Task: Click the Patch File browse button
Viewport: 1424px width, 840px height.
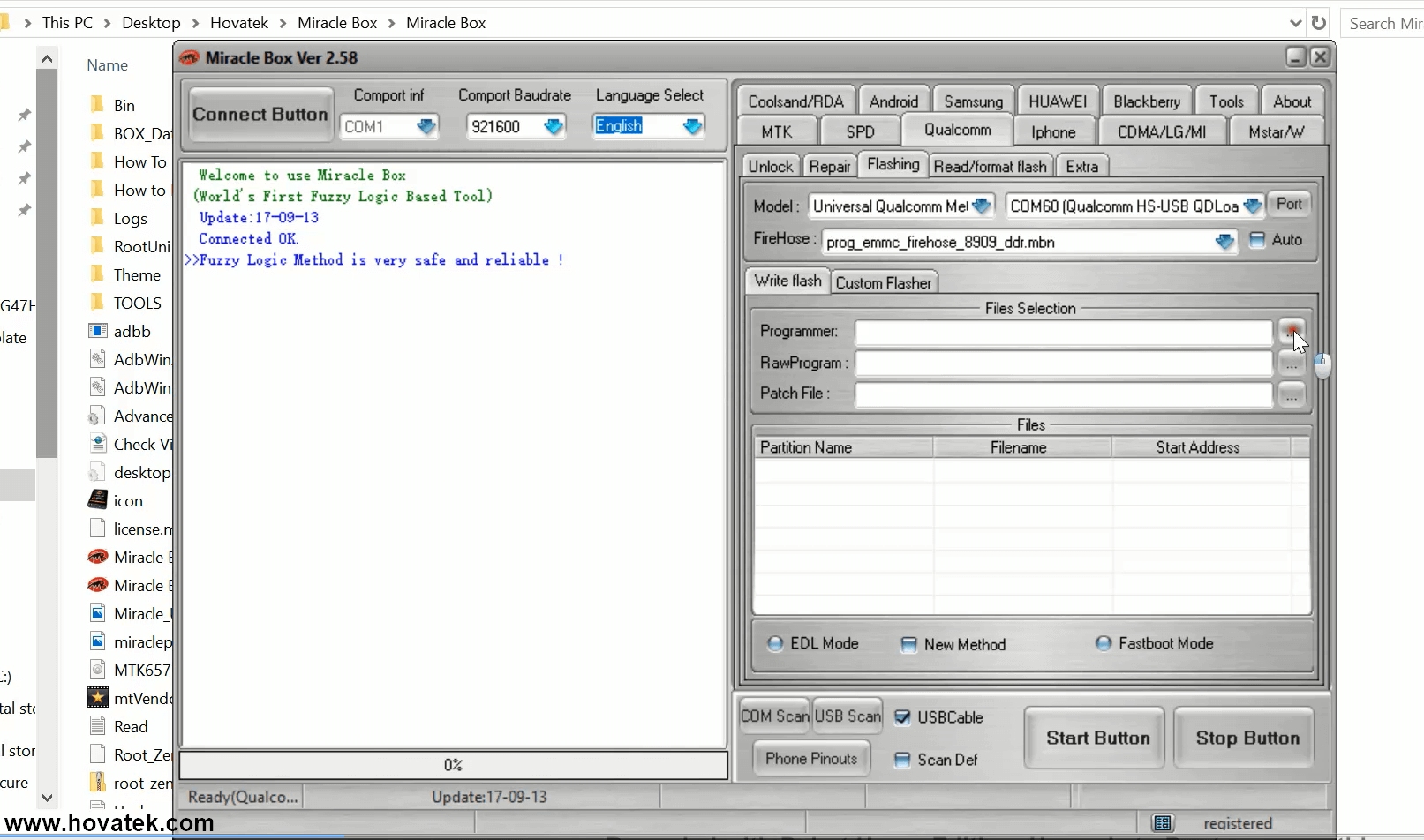Action: tap(1291, 395)
